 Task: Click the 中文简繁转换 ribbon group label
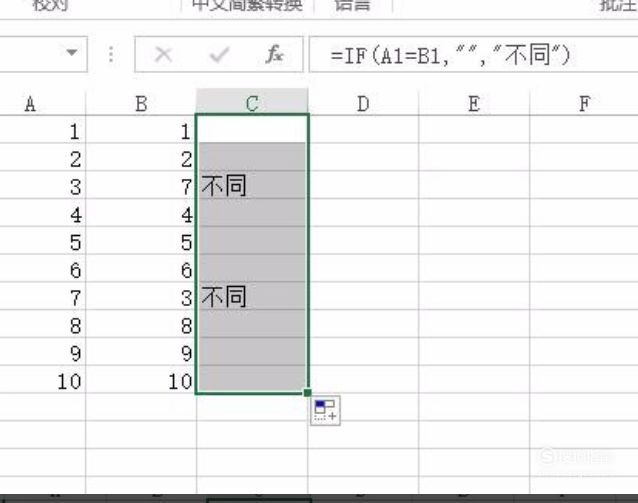[x=247, y=5]
